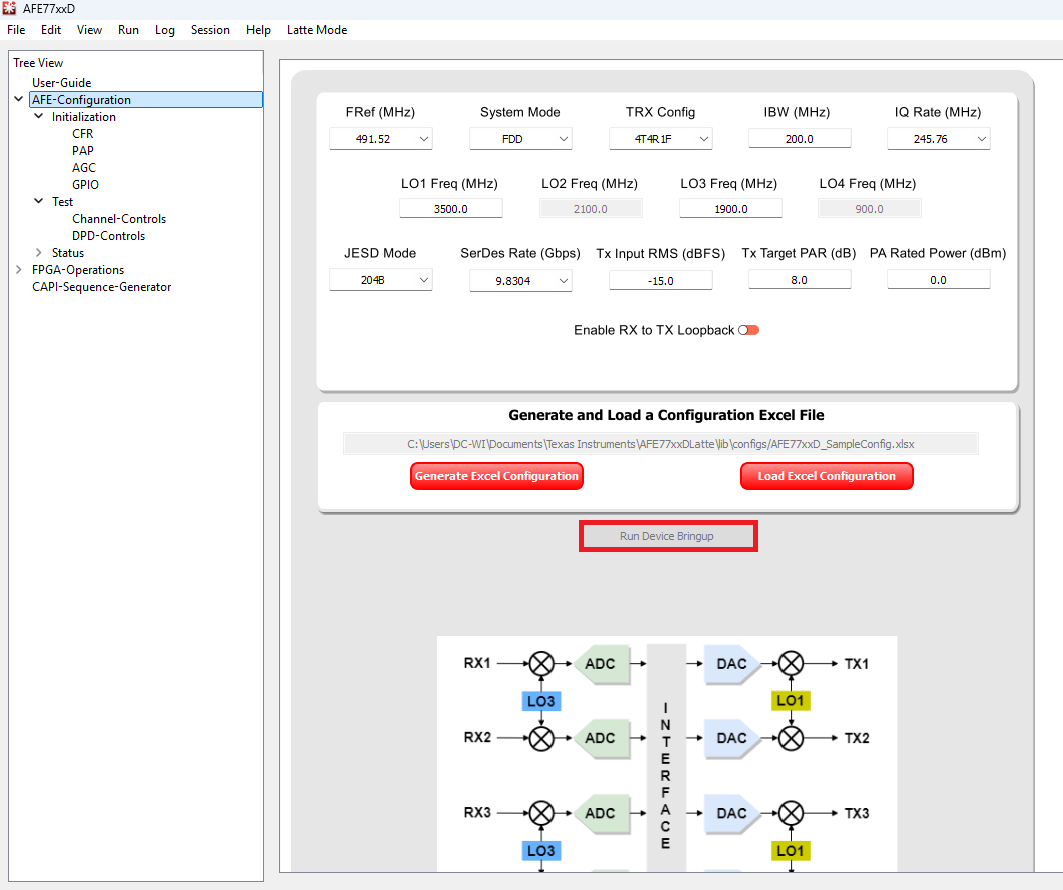
Task: Collapse the AFE-Configuration tree node
Action: [x=19, y=100]
